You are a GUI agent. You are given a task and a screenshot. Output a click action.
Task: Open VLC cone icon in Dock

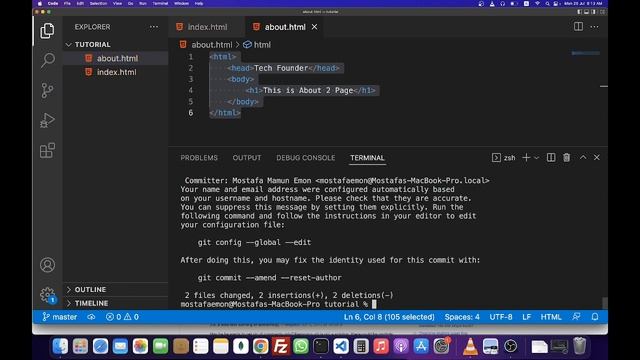pos(470,346)
